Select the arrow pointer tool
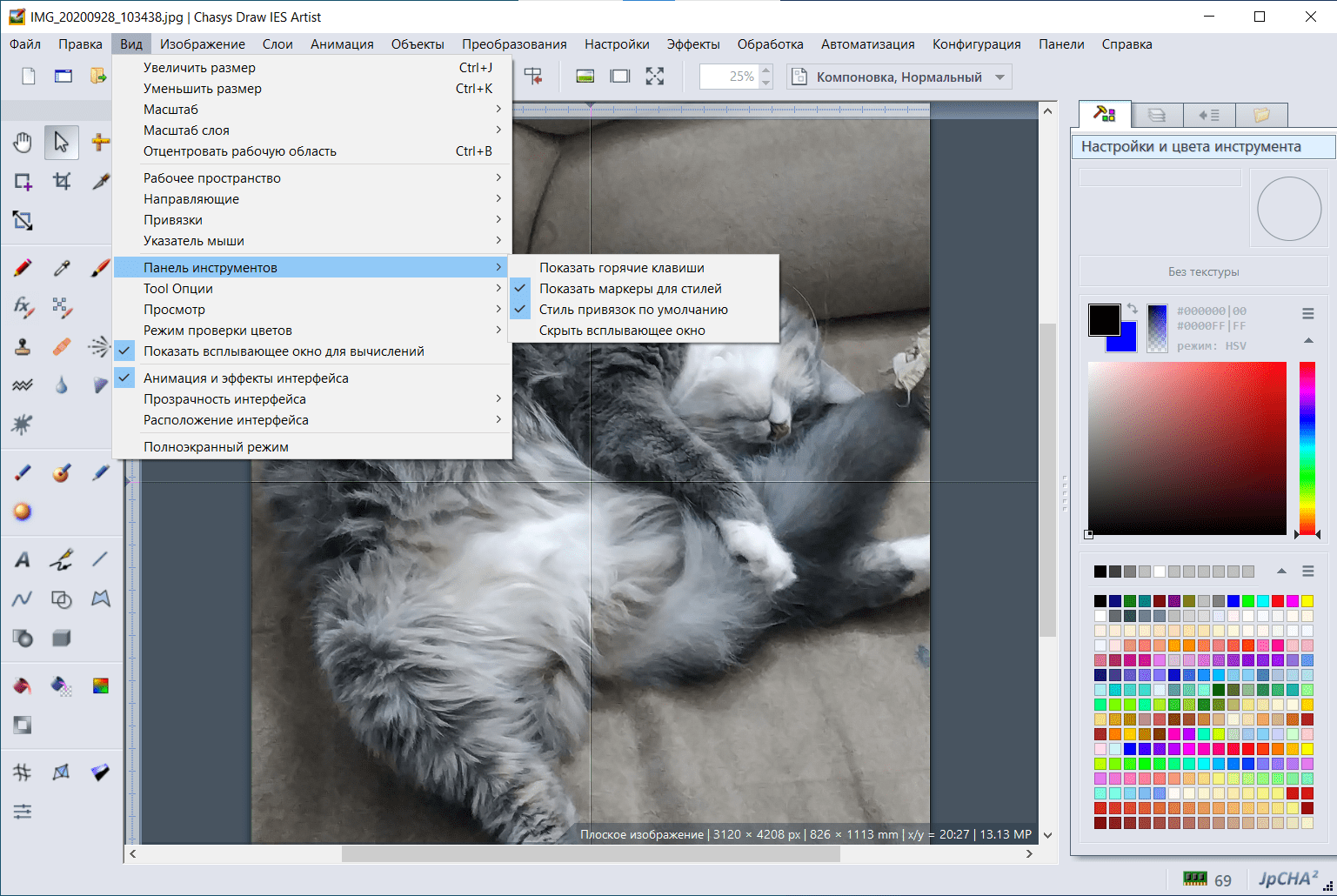This screenshot has width=1337, height=896. 61,142
